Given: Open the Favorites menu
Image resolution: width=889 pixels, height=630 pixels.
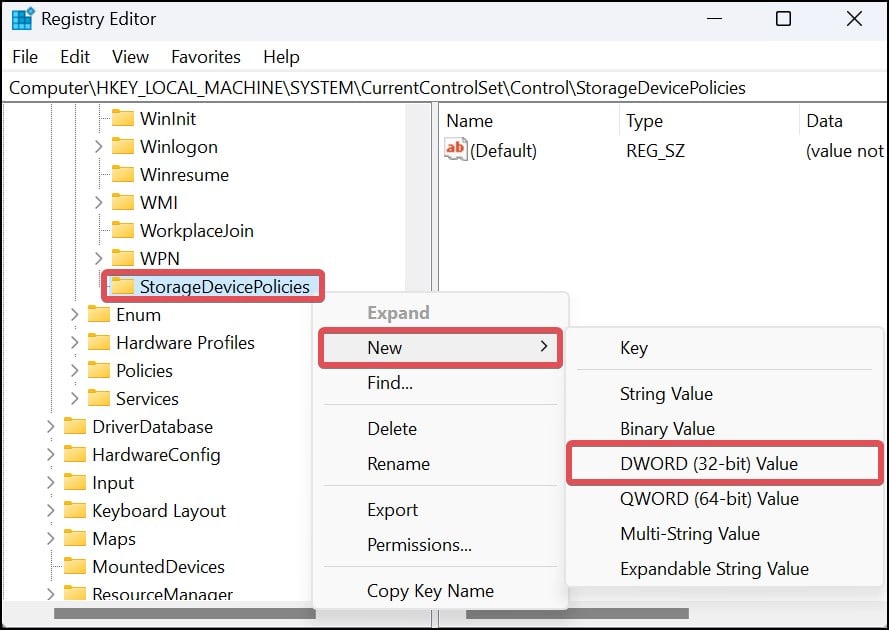Looking at the screenshot, I should click(205, 57).
